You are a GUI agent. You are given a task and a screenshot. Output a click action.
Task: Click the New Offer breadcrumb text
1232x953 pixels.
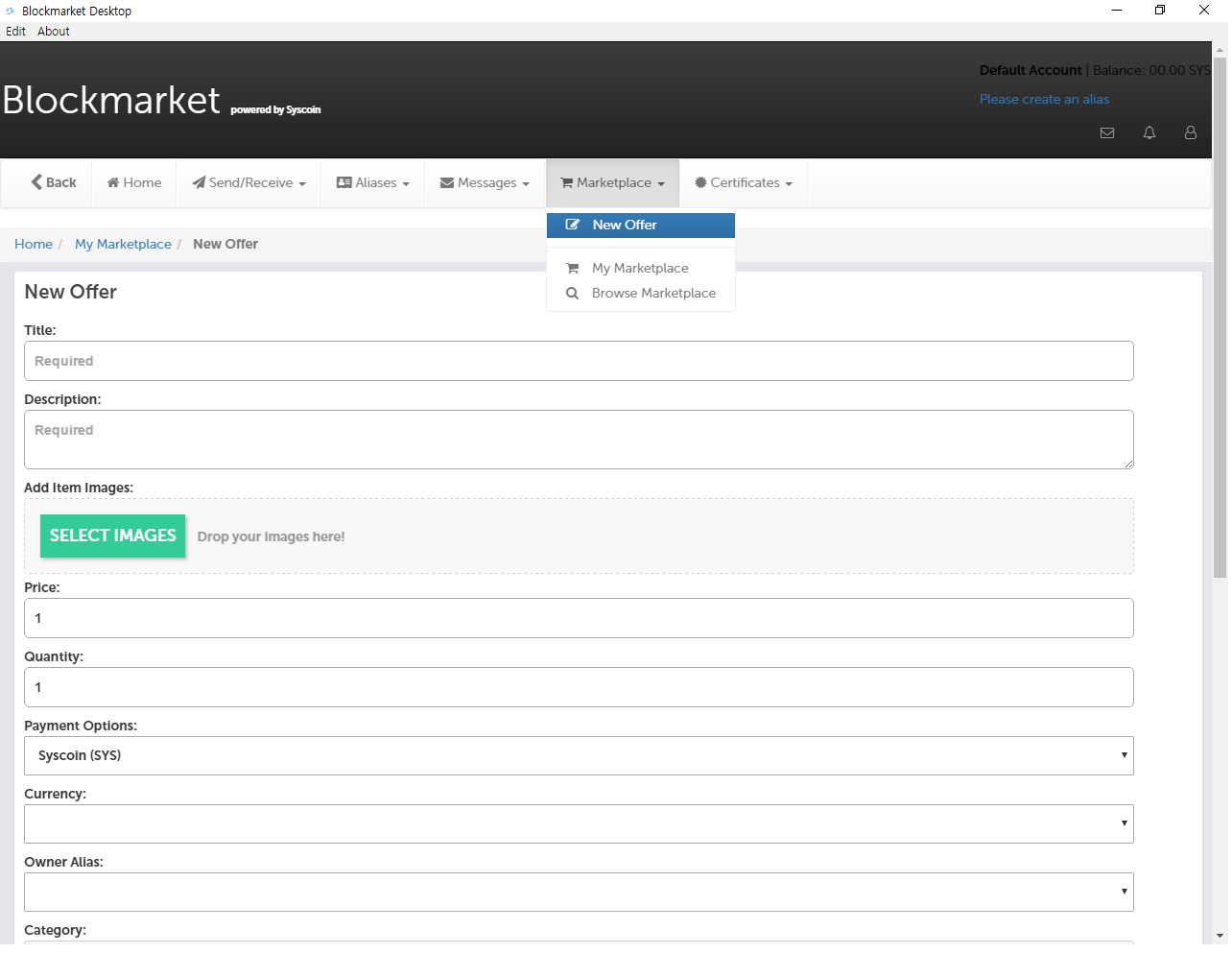[x=225, y=244]
